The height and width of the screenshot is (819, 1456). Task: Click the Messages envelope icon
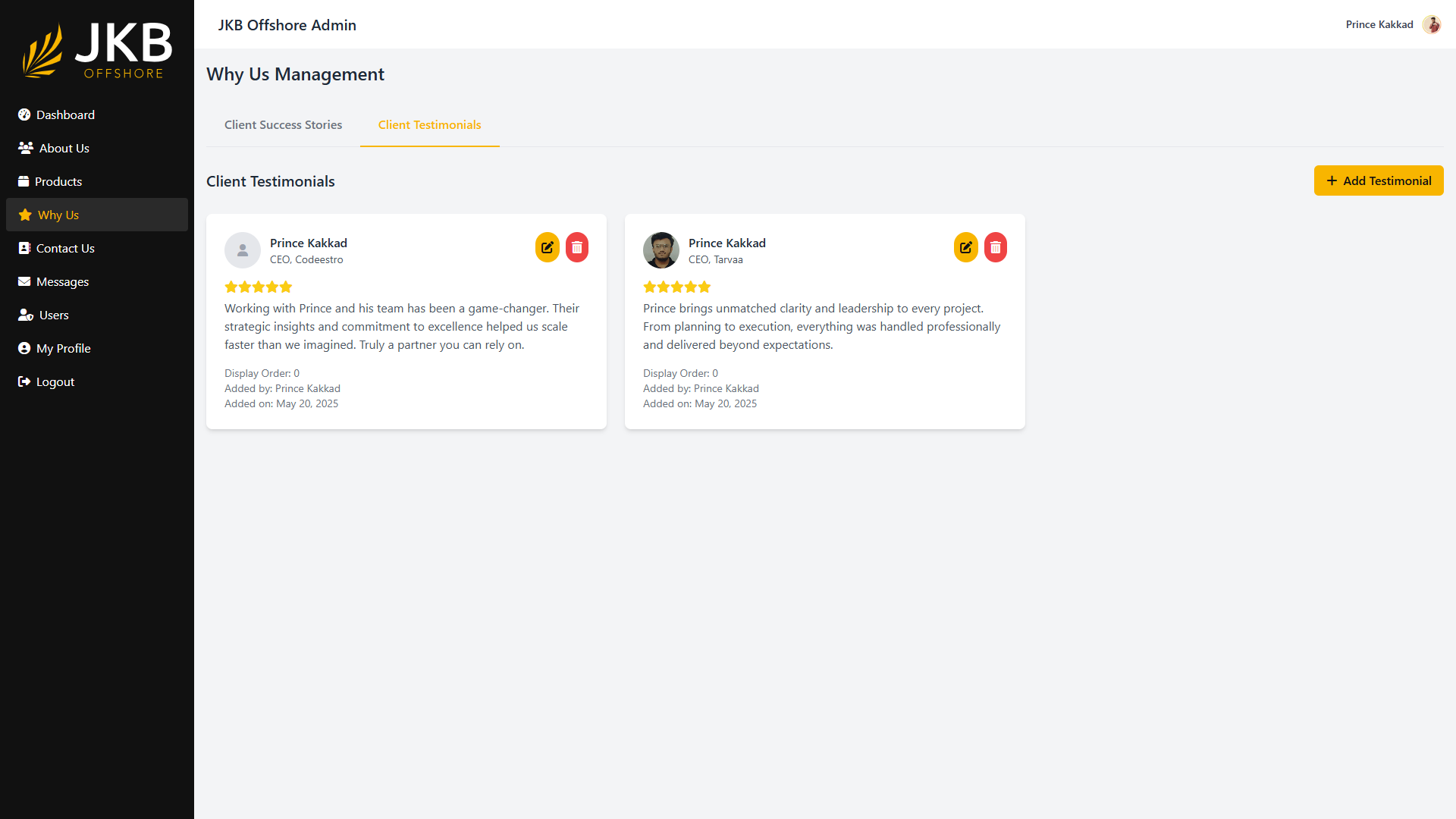pyautogui.click(x=24, y=281)
